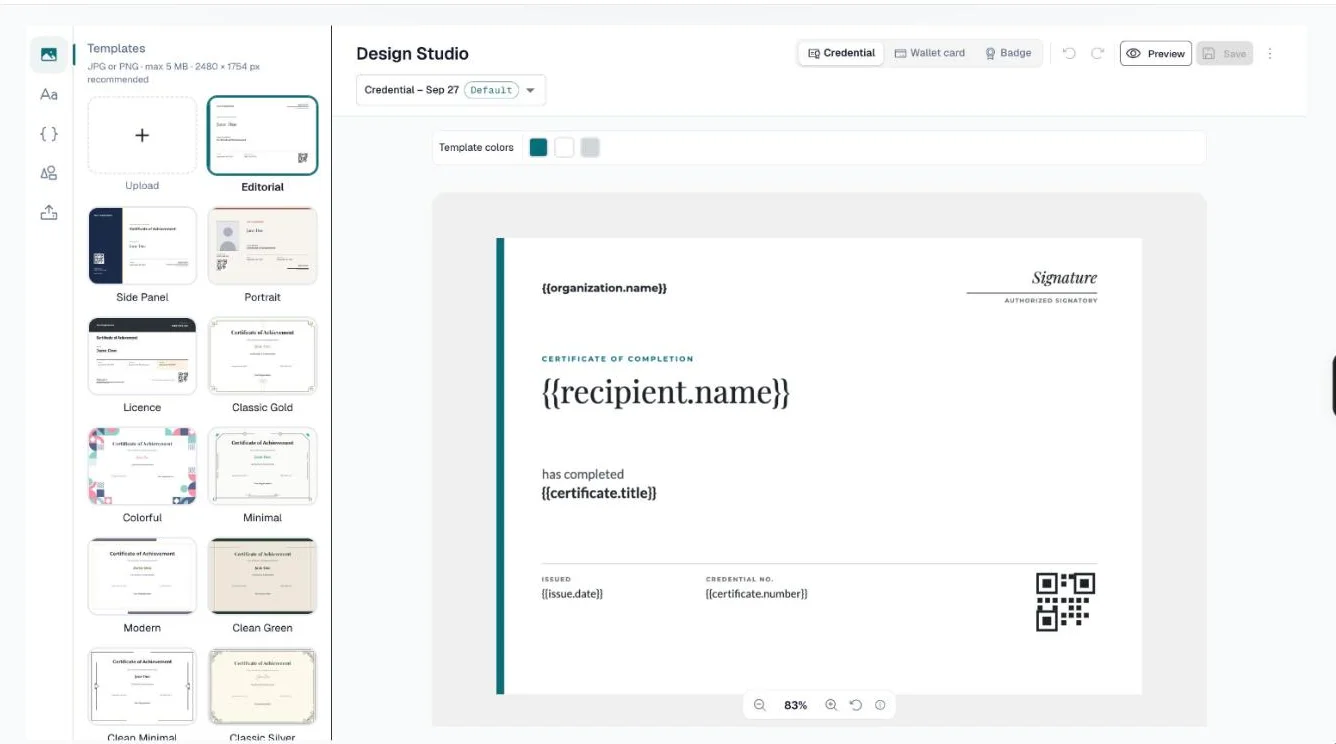The height and width of the screenshot is (744, 1336).
Task: Click the Signature text on certificate
Action: (1064, 278)
